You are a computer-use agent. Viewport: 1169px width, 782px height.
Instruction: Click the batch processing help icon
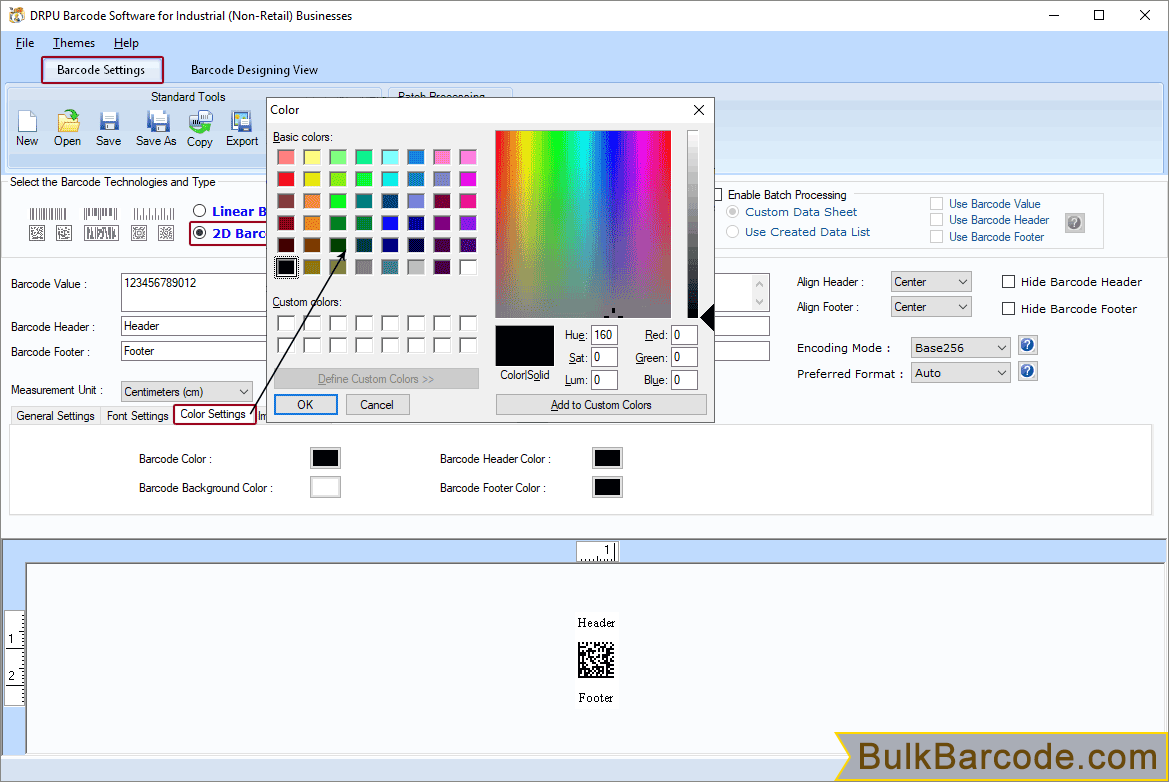click(1074, 222)
